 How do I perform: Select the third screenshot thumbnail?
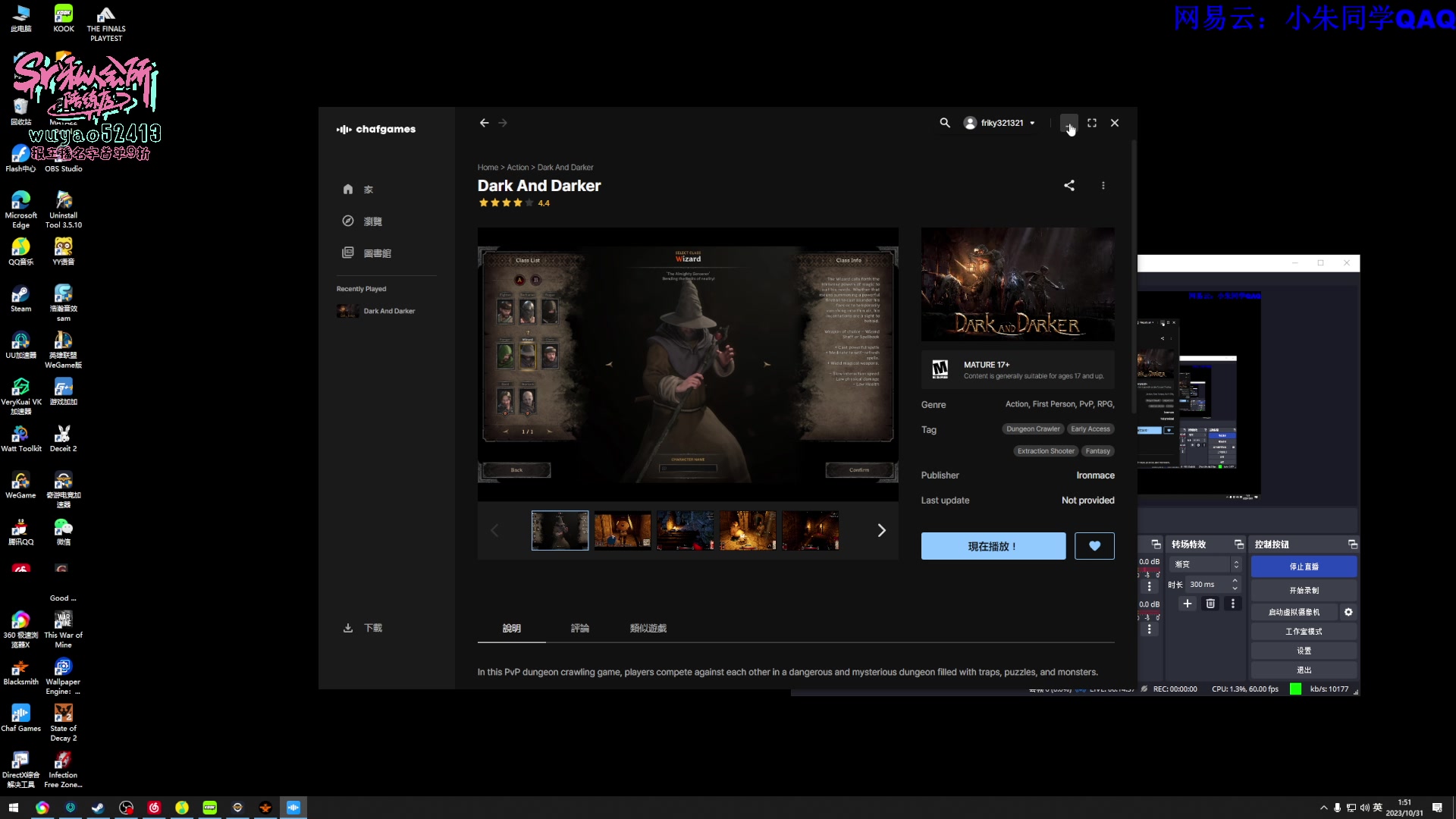click(x=686, y=530)
